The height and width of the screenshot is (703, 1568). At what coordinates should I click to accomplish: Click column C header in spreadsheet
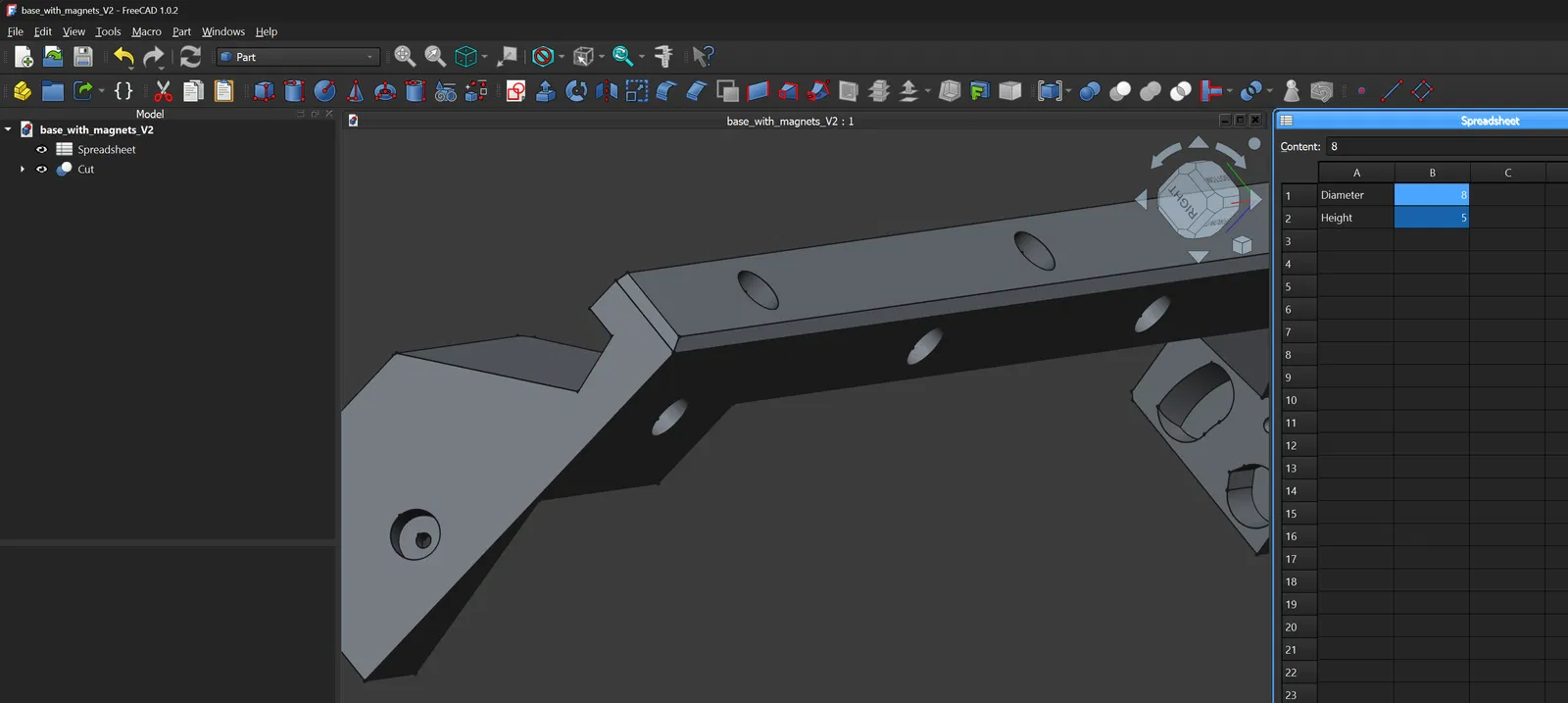(1507, 173)
